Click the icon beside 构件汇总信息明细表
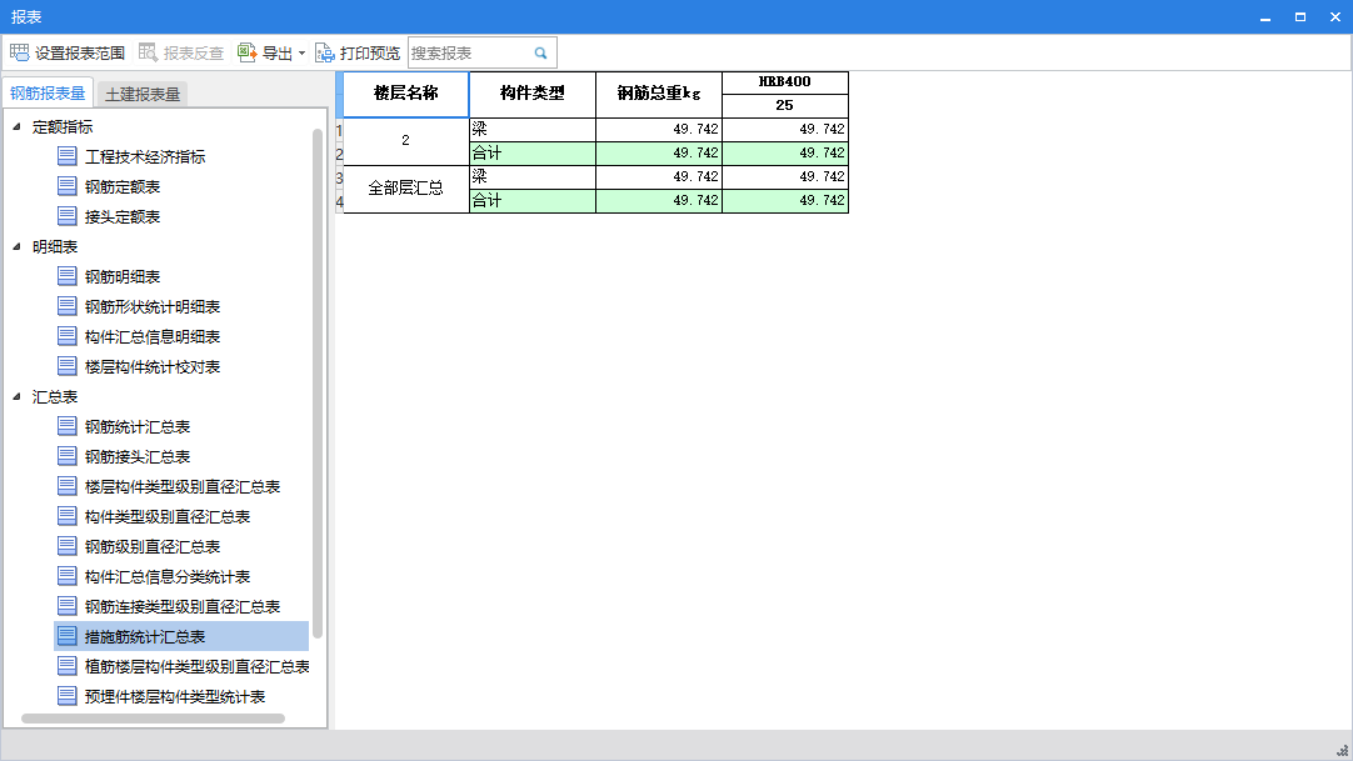The height and width of the screenshot is (761, 1353). click(x=67, y=336)
